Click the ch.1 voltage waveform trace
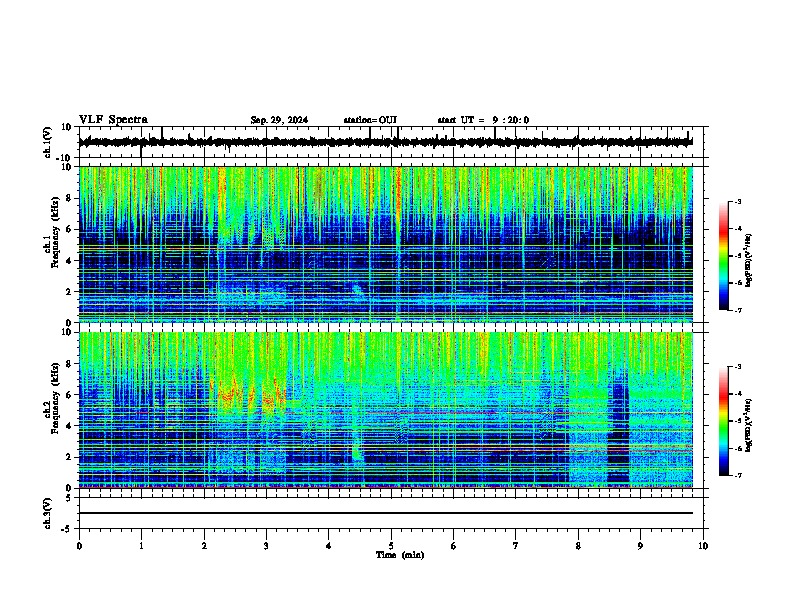The height and width of the screenshot is (612, 792). click(x=386, y=142)
